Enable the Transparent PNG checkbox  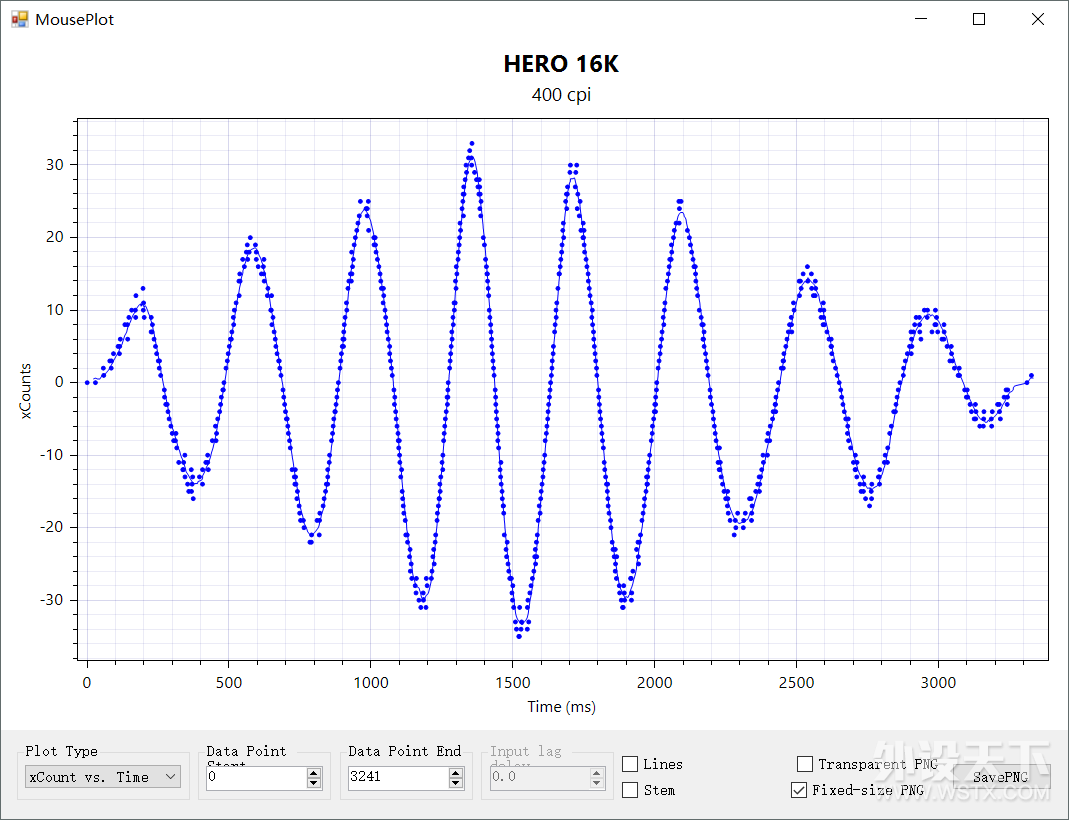805,764
